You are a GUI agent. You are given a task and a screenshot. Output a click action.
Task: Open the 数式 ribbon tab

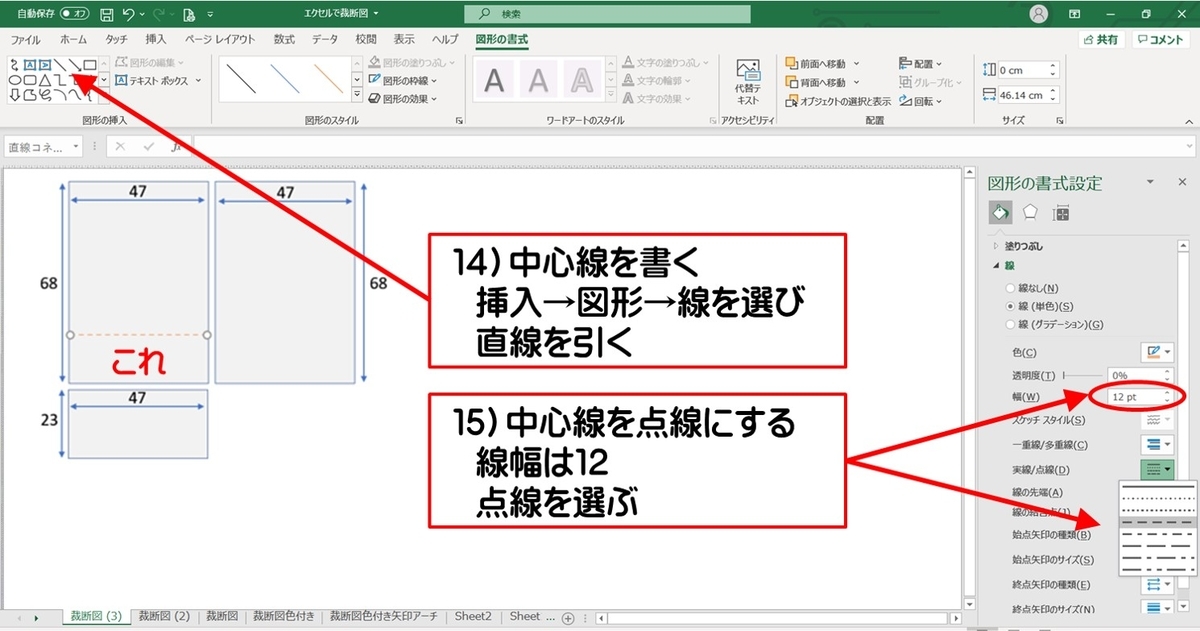[284, 40]
